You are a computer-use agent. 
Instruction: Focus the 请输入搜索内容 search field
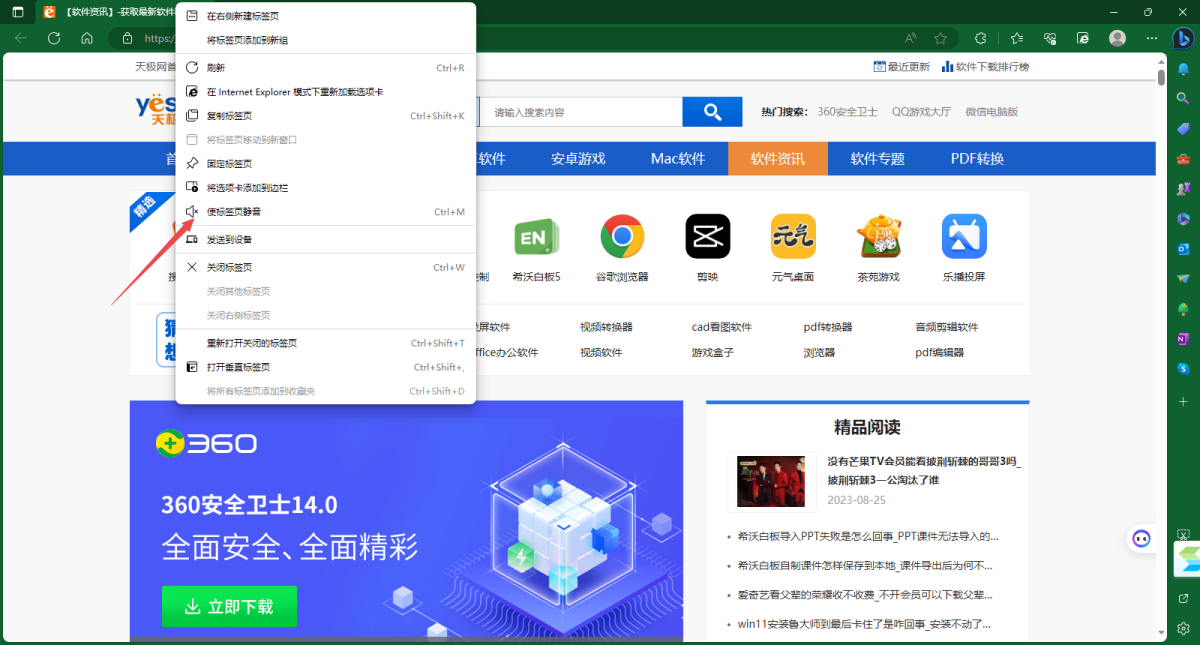click(580, 112)
